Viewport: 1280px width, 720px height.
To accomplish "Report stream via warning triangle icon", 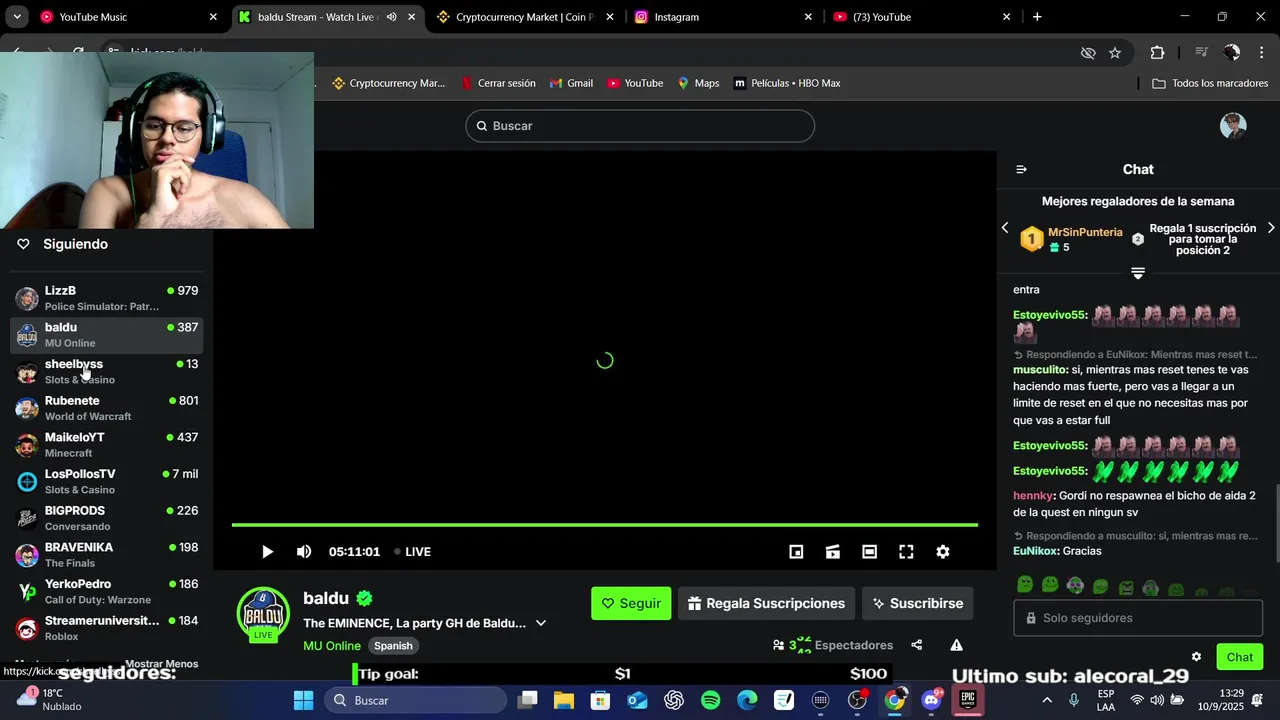I will click(x=956, y=645).
